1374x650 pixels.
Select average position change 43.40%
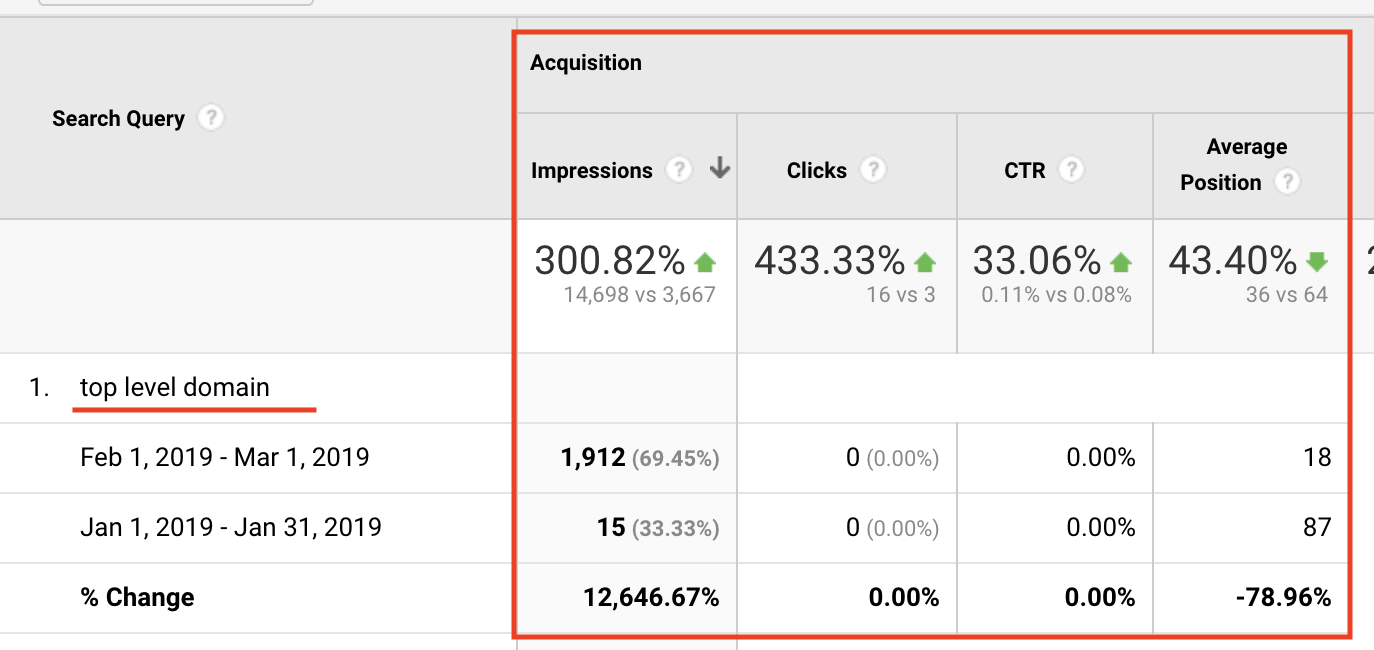(1233, 261)
